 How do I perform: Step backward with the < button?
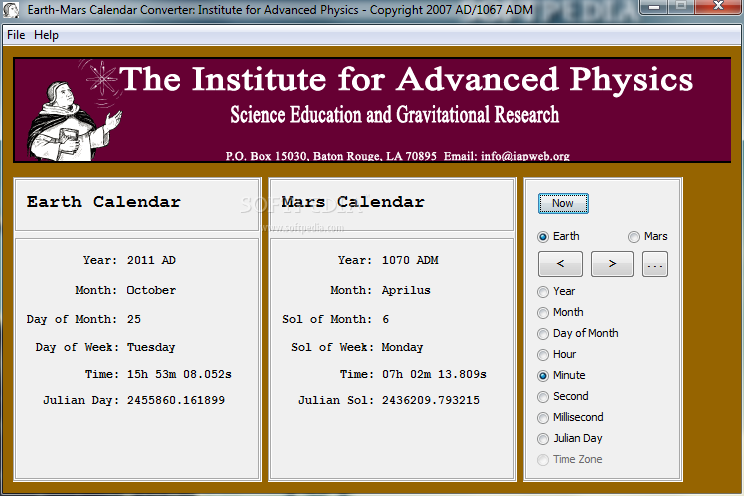click(x=560, y=264)
